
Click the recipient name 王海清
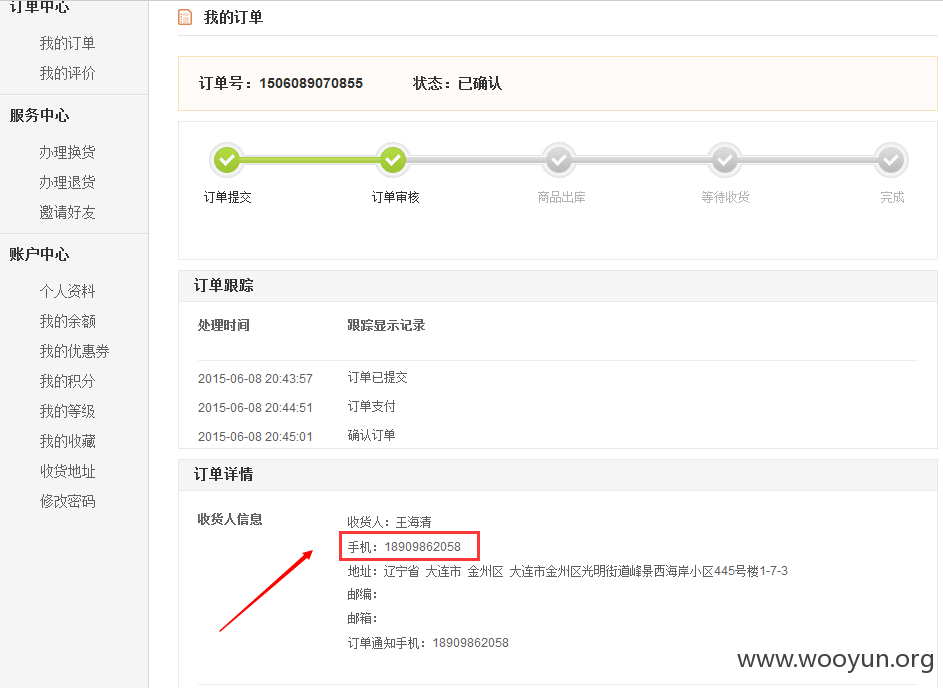click(x=413, y=522)
